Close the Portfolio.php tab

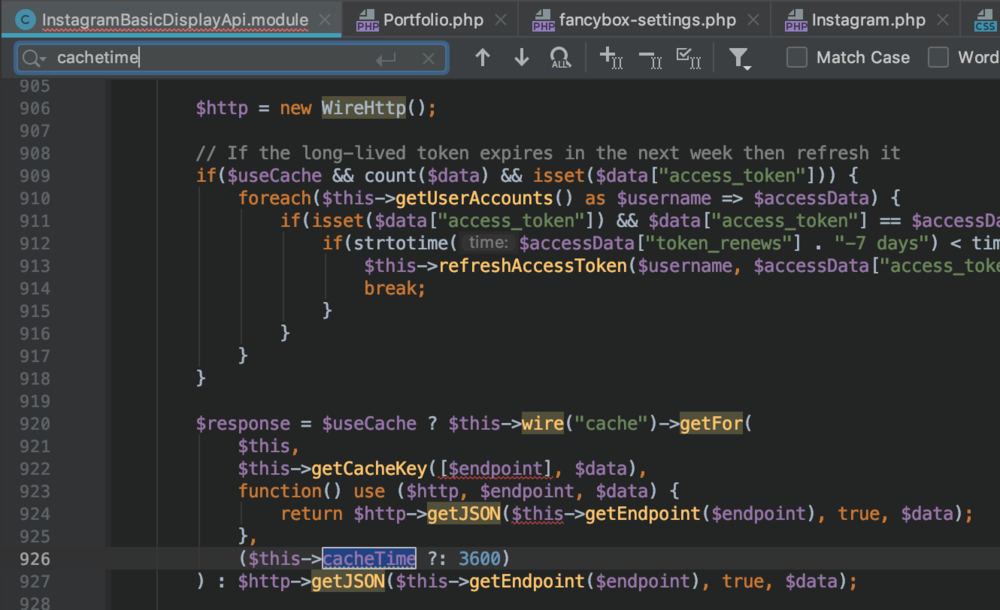point(500,20)
